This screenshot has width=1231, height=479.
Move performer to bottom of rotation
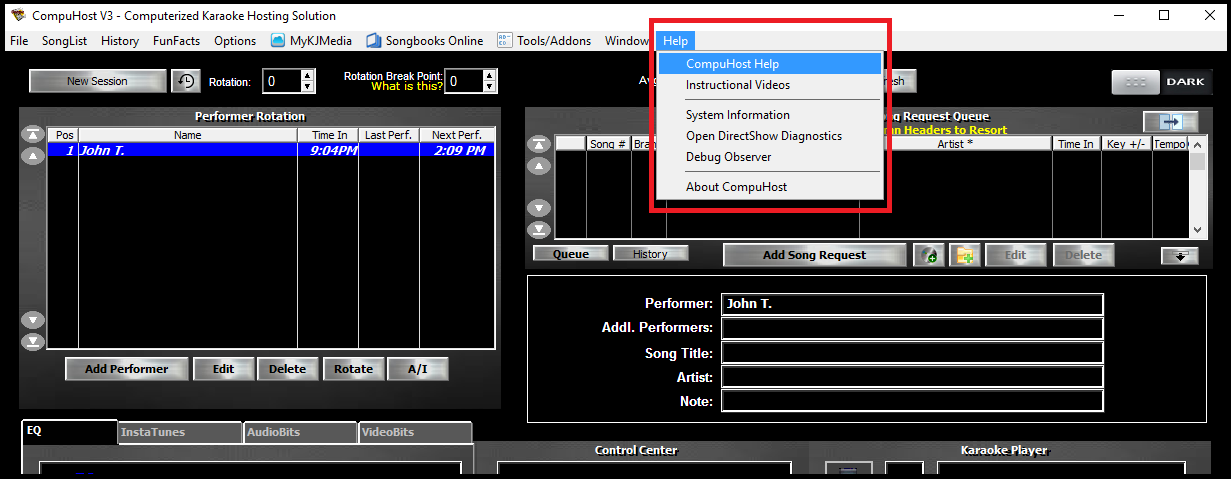33,342
